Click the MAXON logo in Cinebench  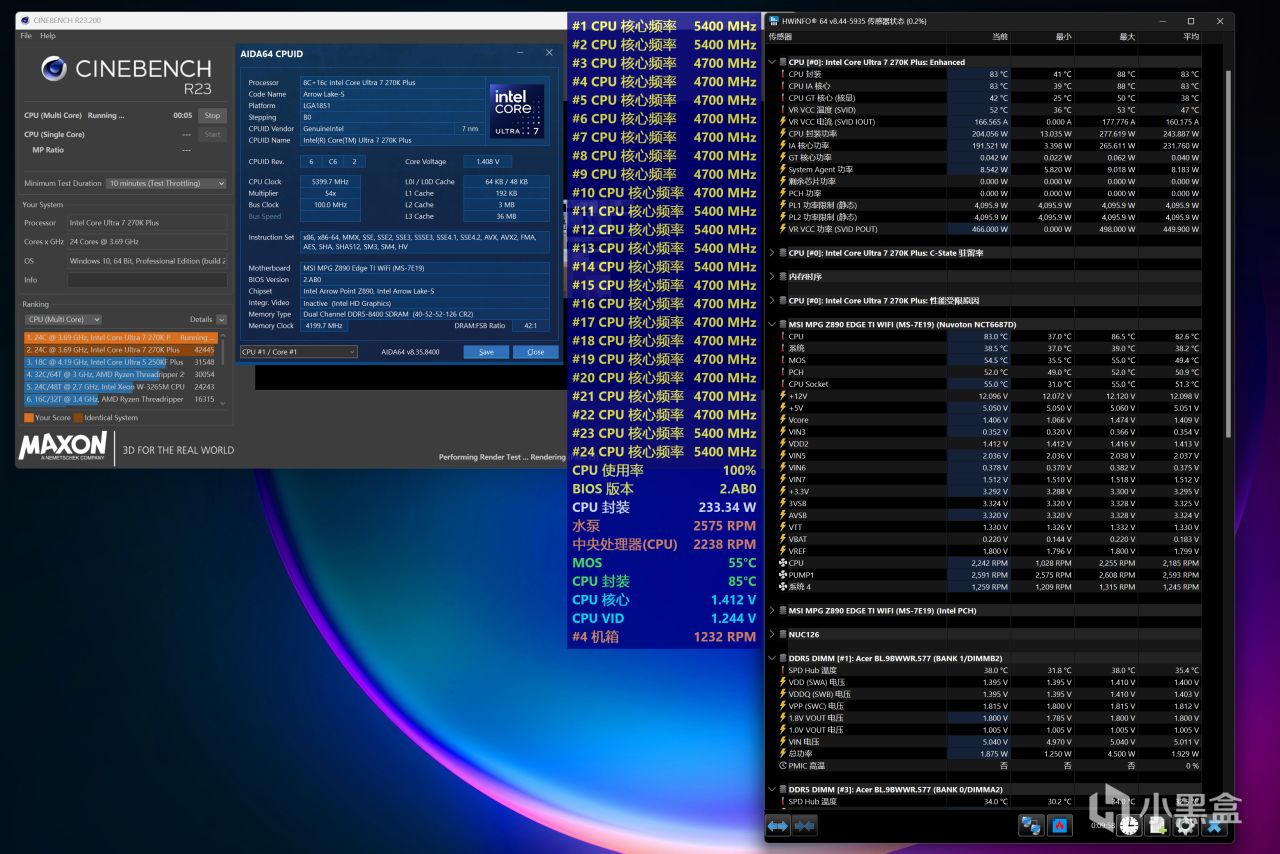62,445
